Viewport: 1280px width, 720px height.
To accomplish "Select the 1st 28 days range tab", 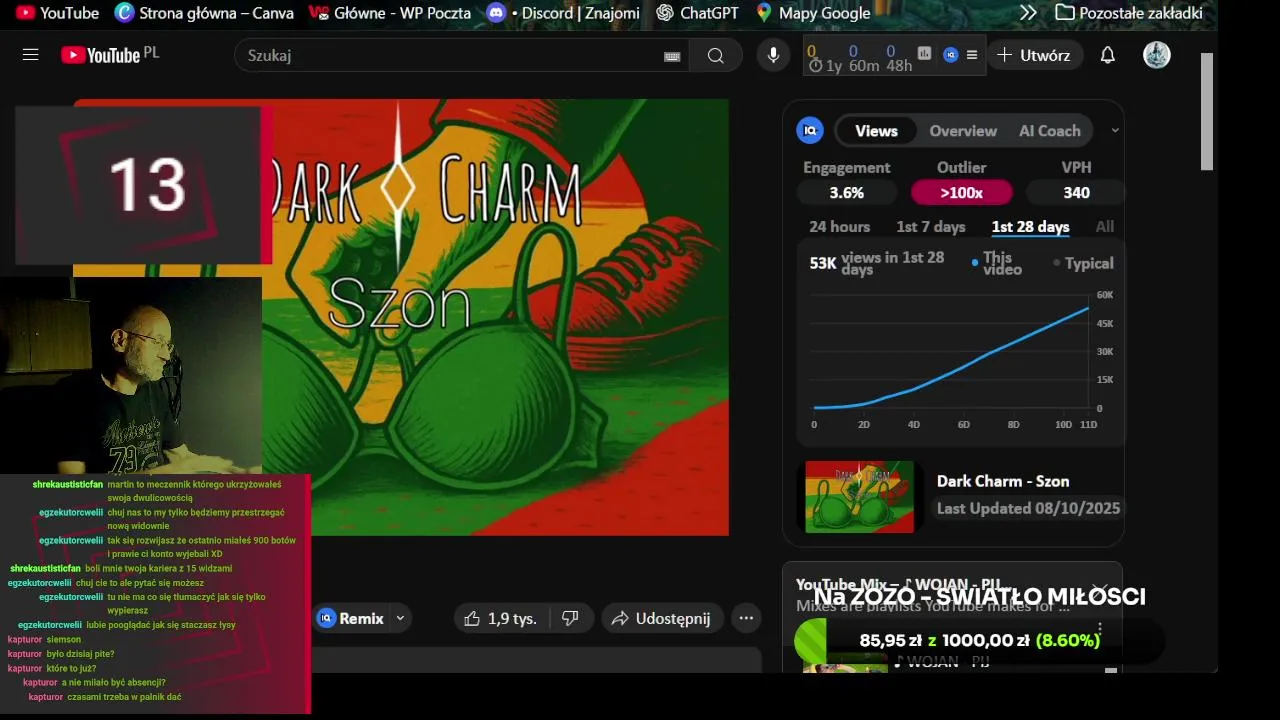I will [x=1030, y=227].
